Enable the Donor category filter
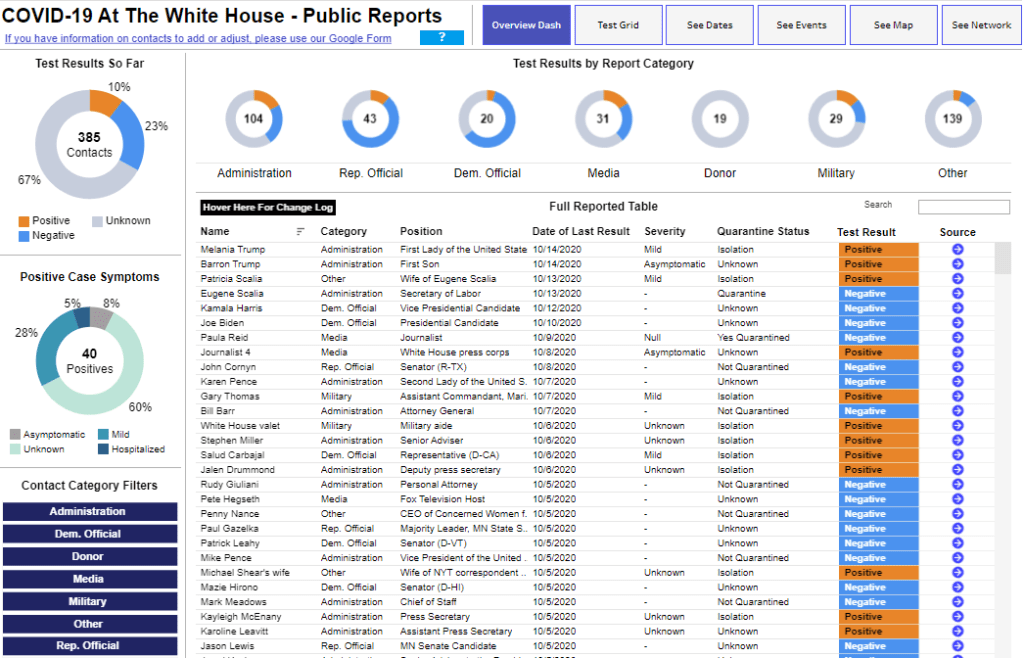The image size is (1024, 658). (x=89, y=556)
